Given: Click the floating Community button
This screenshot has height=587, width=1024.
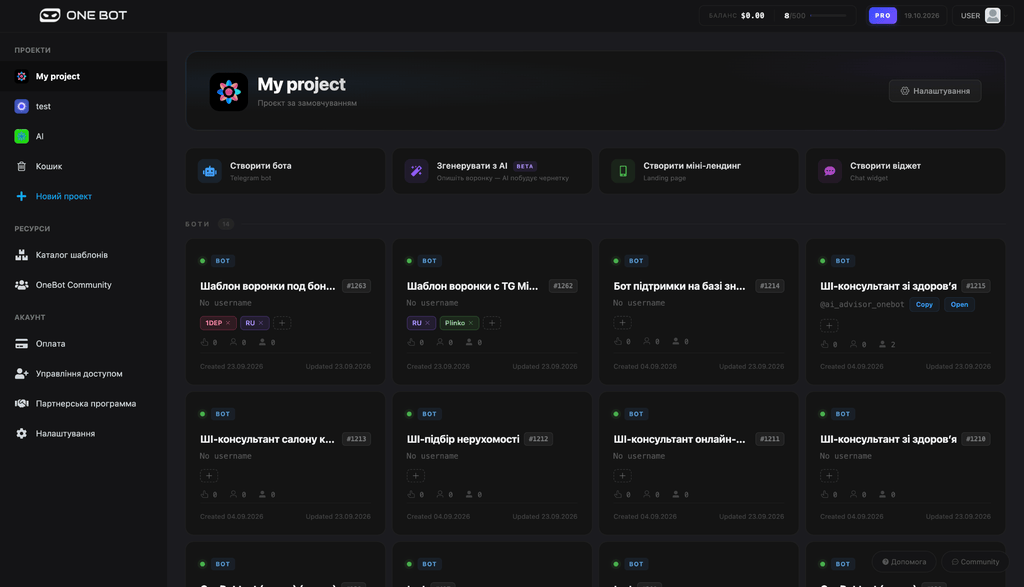Looking at the screenshot, I should pos(975,562).
